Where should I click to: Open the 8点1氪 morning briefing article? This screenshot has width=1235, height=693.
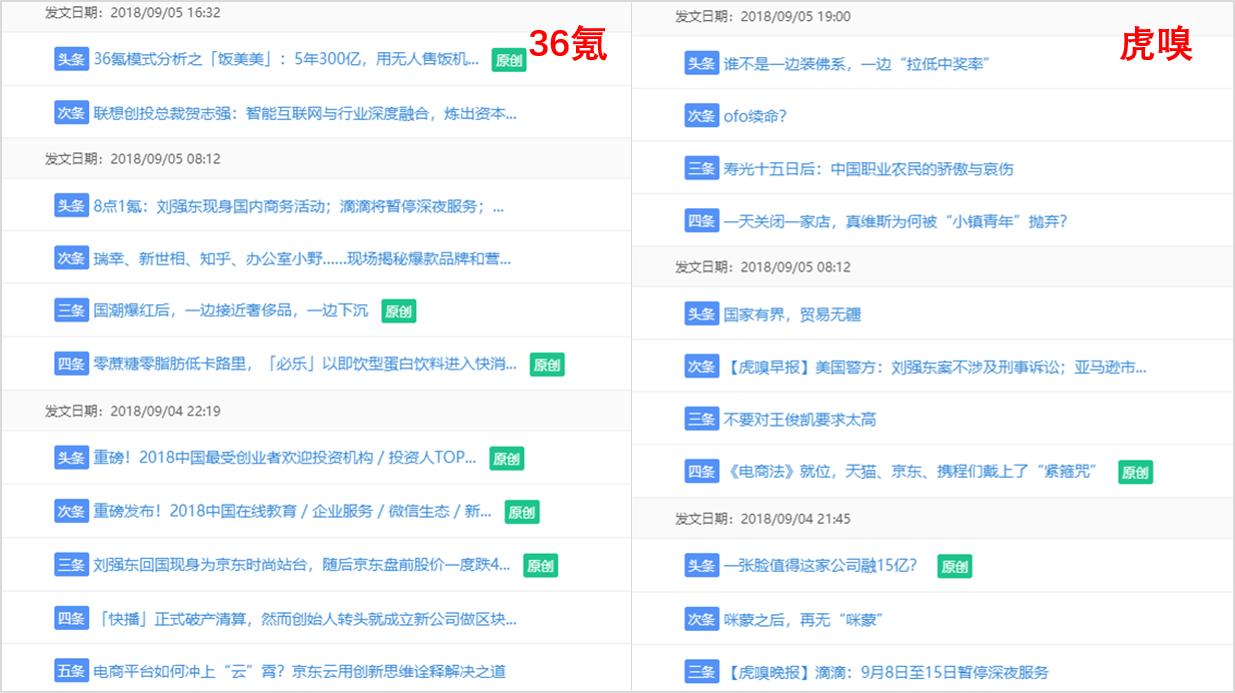pos(300,207)
